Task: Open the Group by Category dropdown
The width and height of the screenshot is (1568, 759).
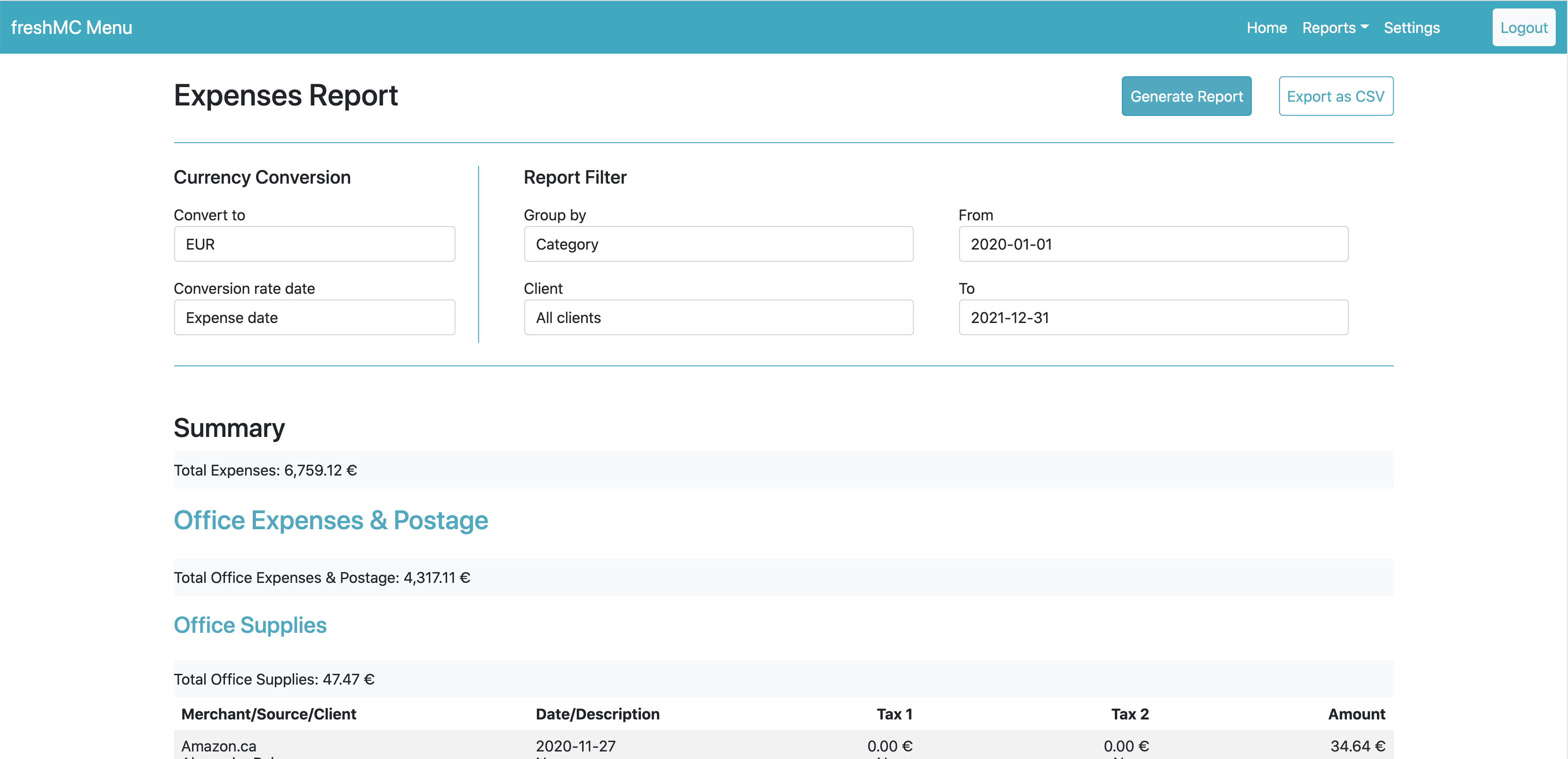Action: click(x=718, y=244)
